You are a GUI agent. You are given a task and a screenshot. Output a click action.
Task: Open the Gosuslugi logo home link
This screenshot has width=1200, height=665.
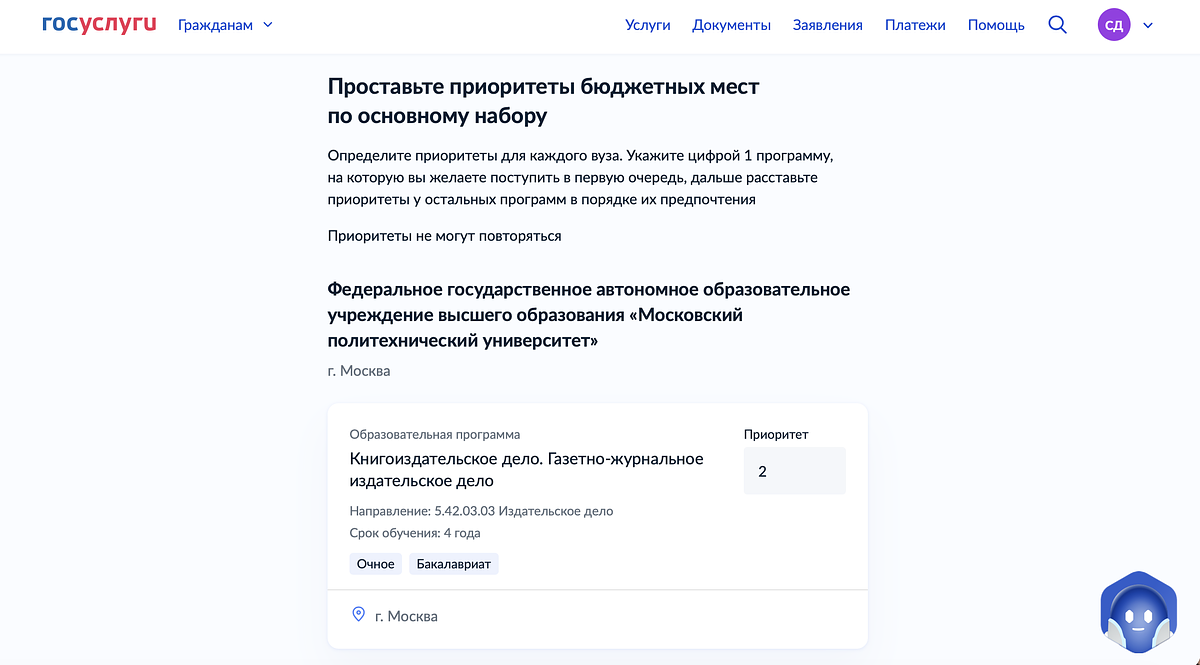pos(99,25)
